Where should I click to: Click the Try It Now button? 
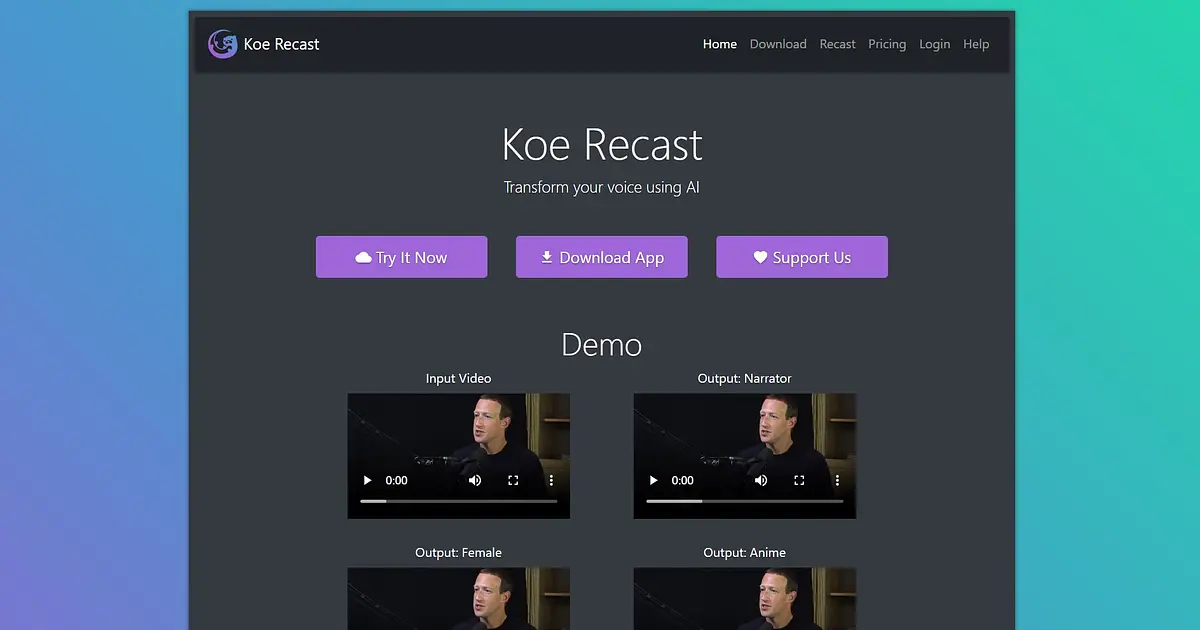pyautogui.click(x=401, y=257)
